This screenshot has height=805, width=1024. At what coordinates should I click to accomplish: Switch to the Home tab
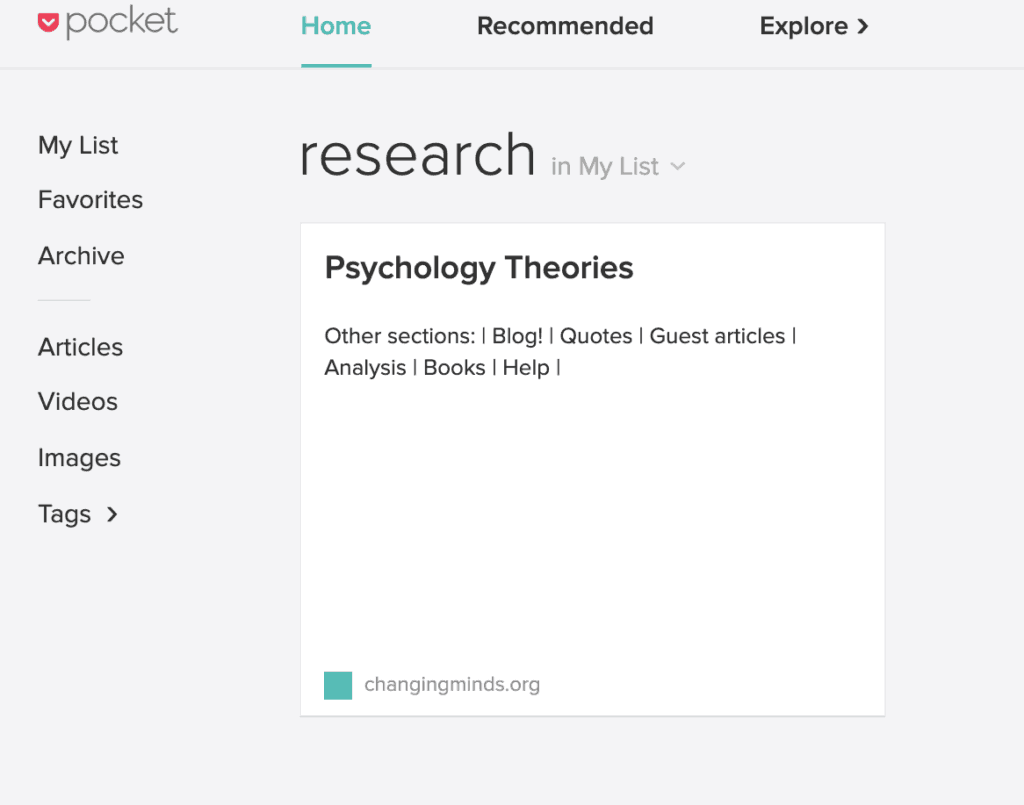[x=336, y=26]
